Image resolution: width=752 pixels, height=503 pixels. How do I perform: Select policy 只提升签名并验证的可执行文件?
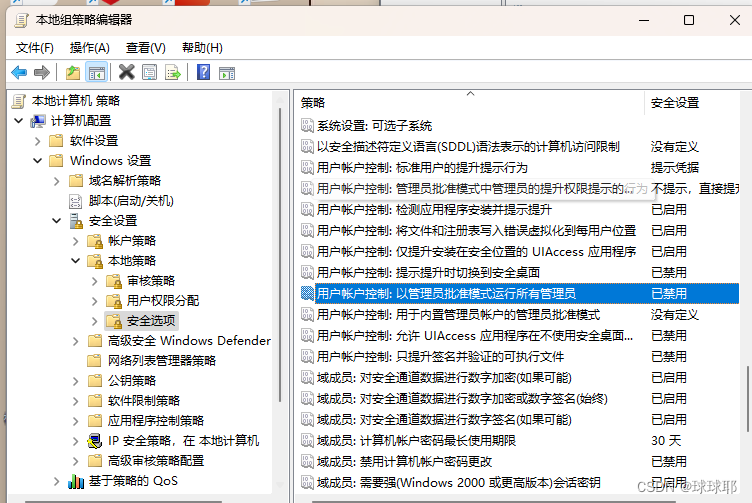pyautogui.click(x=440, y=357)
